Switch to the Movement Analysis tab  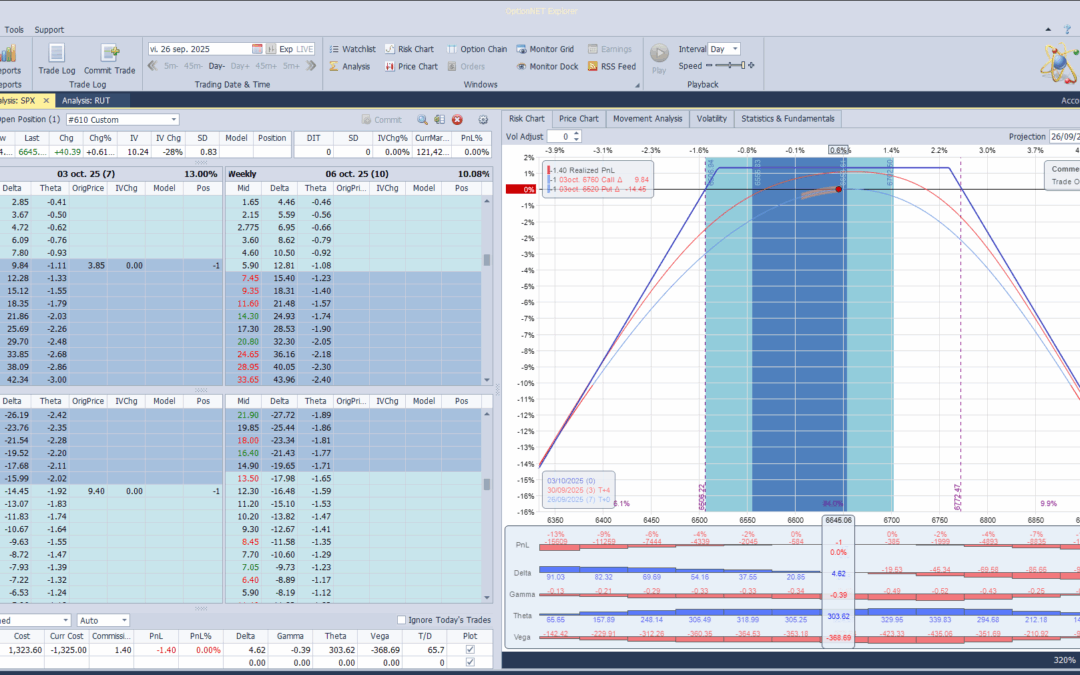coord(647,118)
